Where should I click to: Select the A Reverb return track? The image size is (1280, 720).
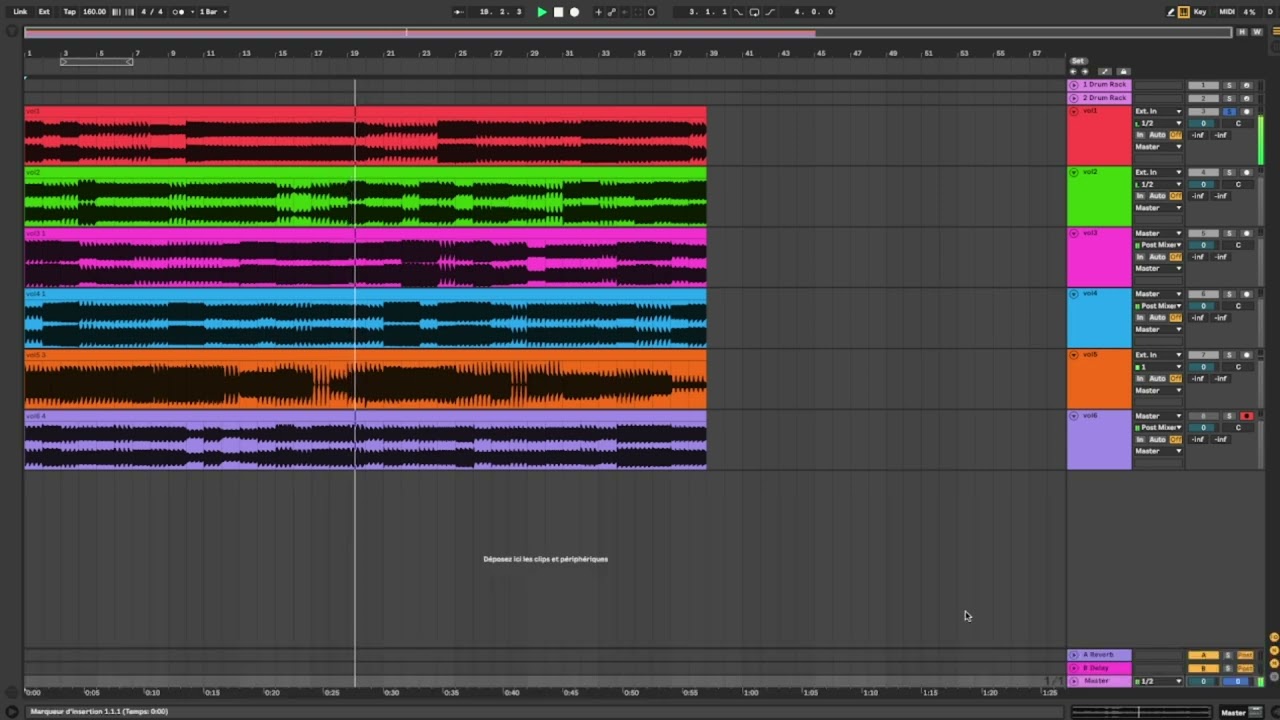1099,655
